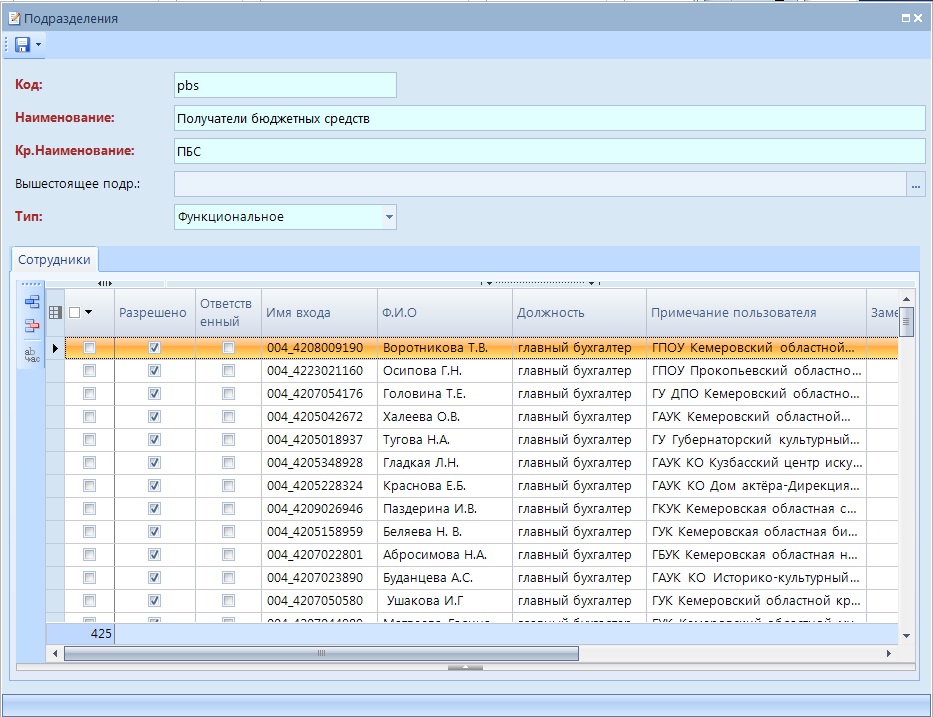This screenshot has height=717, width=933.
Task: Click the grid column chooser icon in header
Action: (56, 313)
